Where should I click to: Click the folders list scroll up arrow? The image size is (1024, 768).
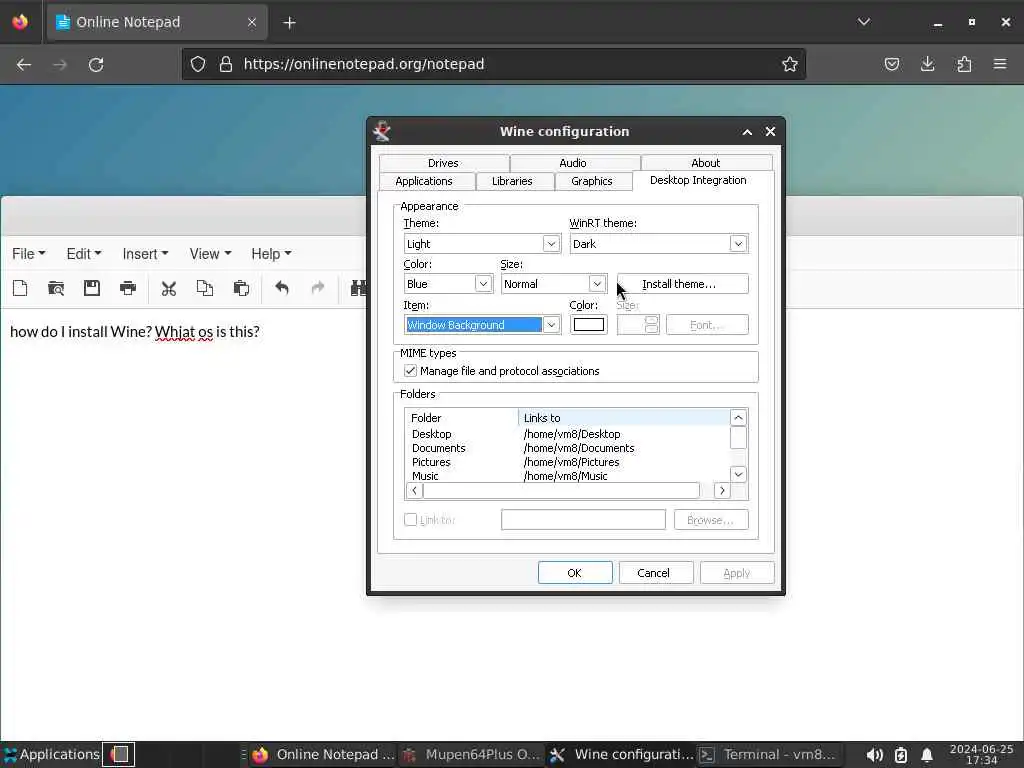738,418
